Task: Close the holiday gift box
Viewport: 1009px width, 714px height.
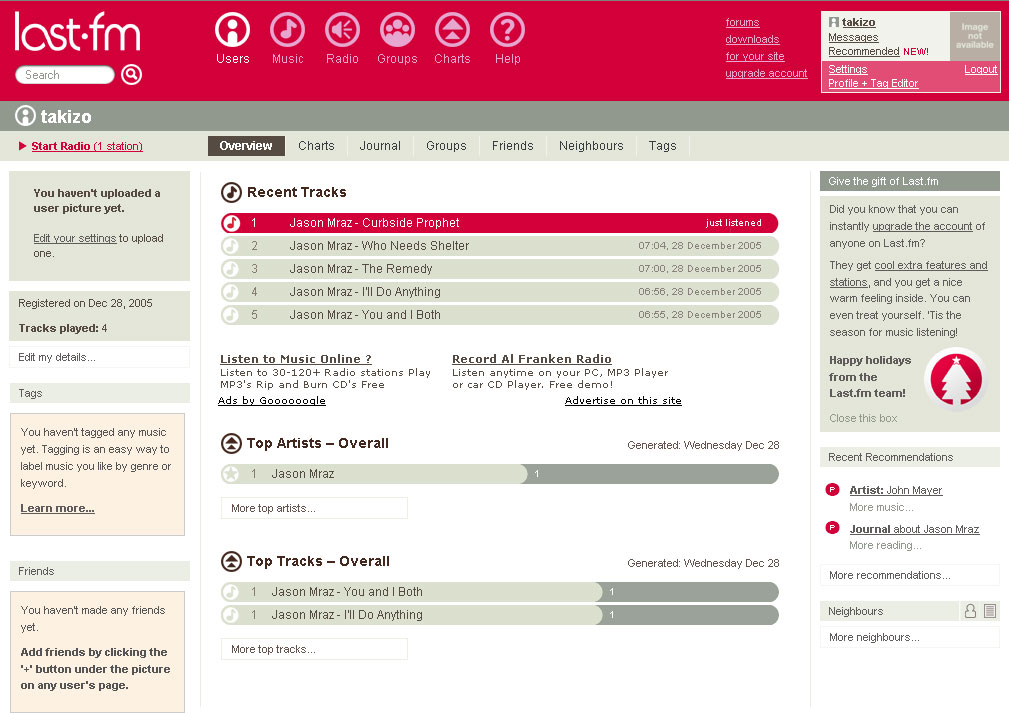Action: (863, 418)
